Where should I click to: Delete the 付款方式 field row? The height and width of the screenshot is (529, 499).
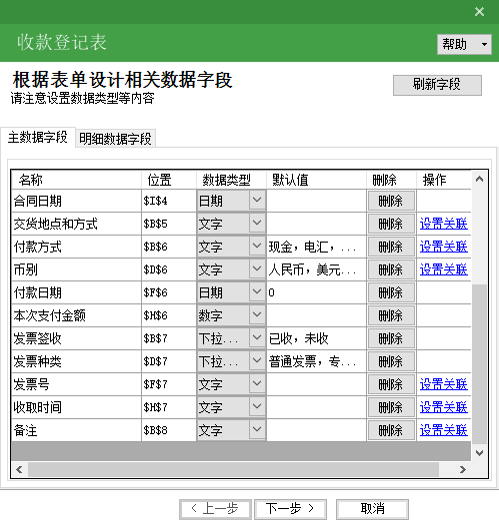pyautogui.click(x=391, y=247)
